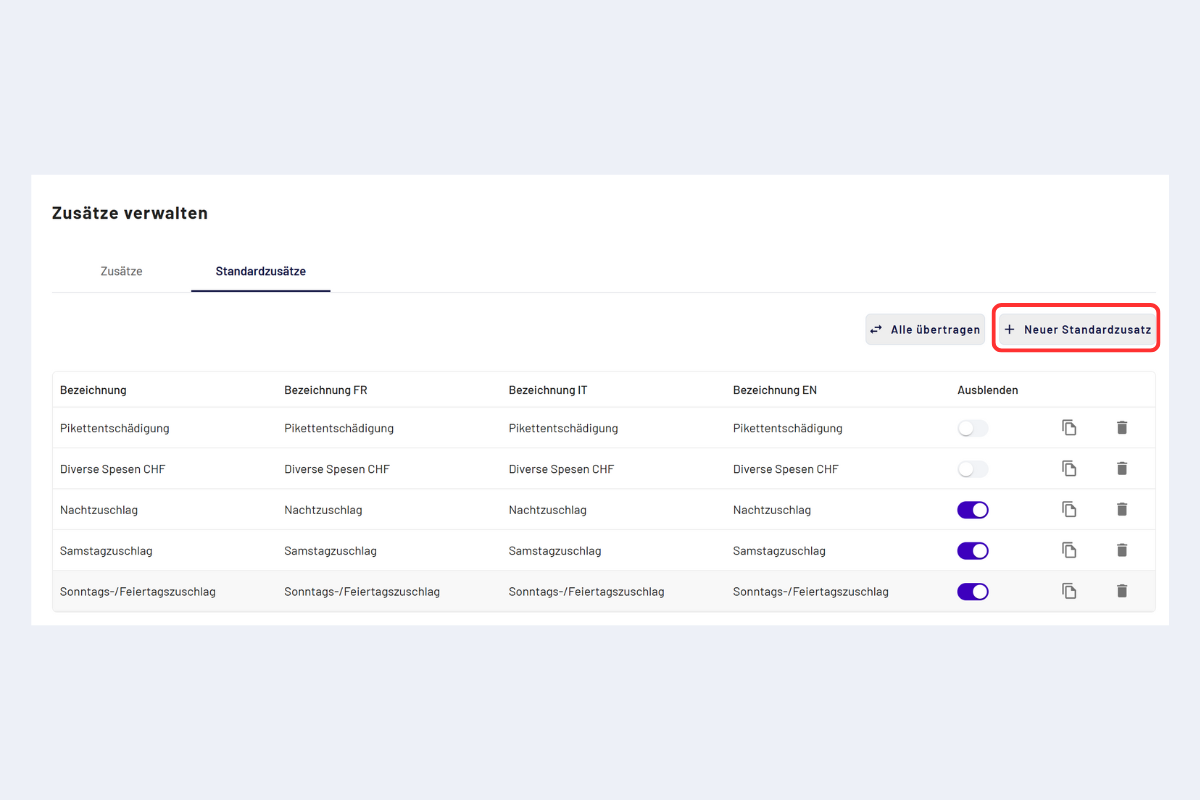The height and width of the screenshot is (800, 1200).
Task: Click the Bezeichnung FR cell for Nachtzuschlag
Action: 323,510
